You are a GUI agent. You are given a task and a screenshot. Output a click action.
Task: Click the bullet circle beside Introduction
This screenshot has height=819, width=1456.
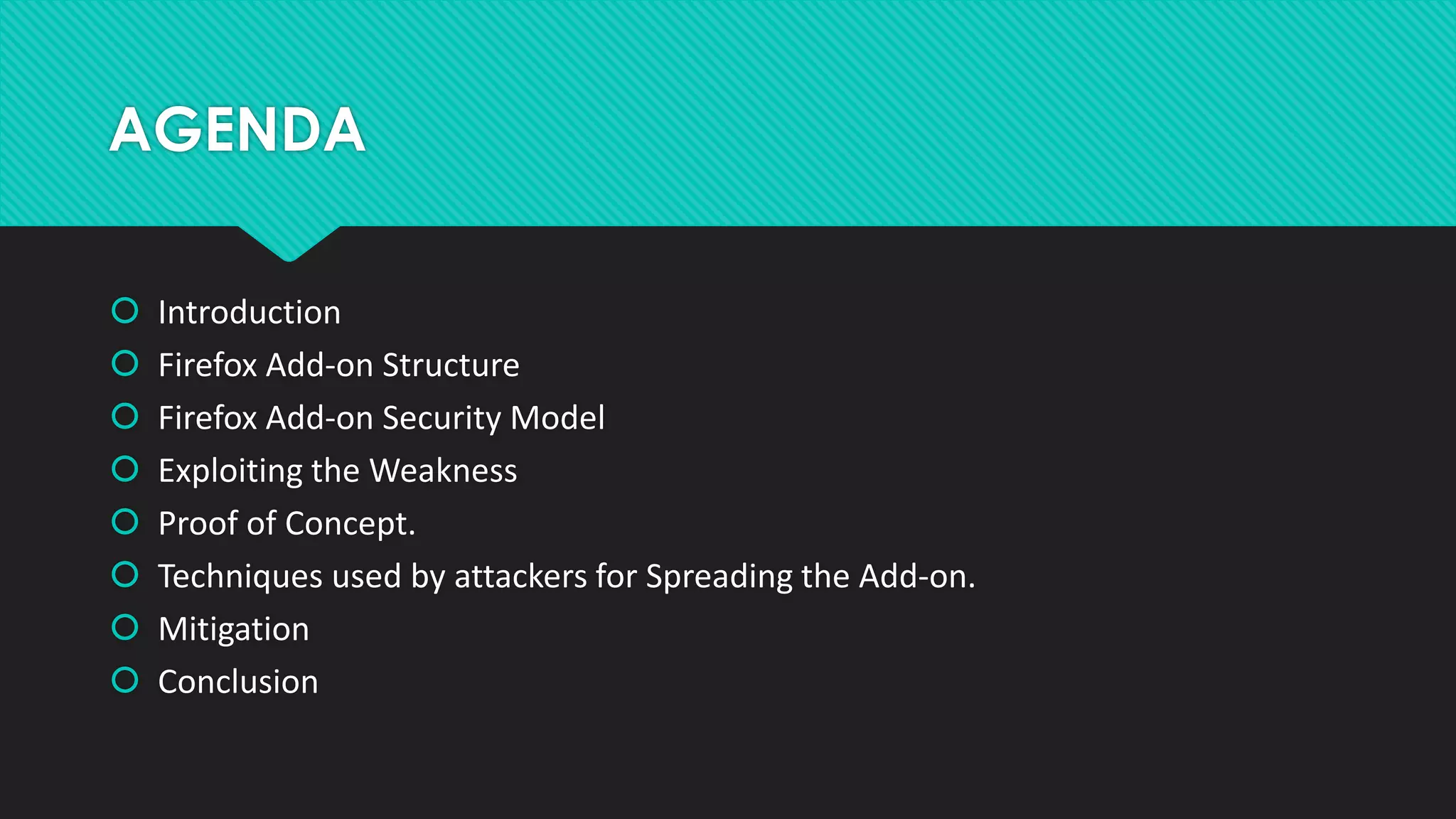[x=125, y=311]
